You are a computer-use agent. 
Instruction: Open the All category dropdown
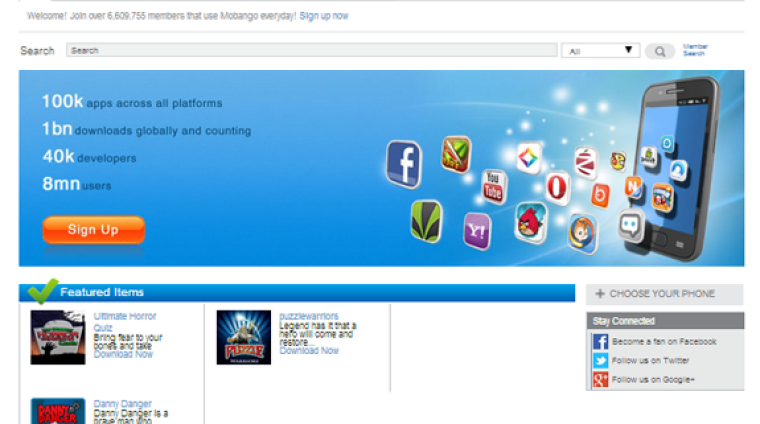600,51
